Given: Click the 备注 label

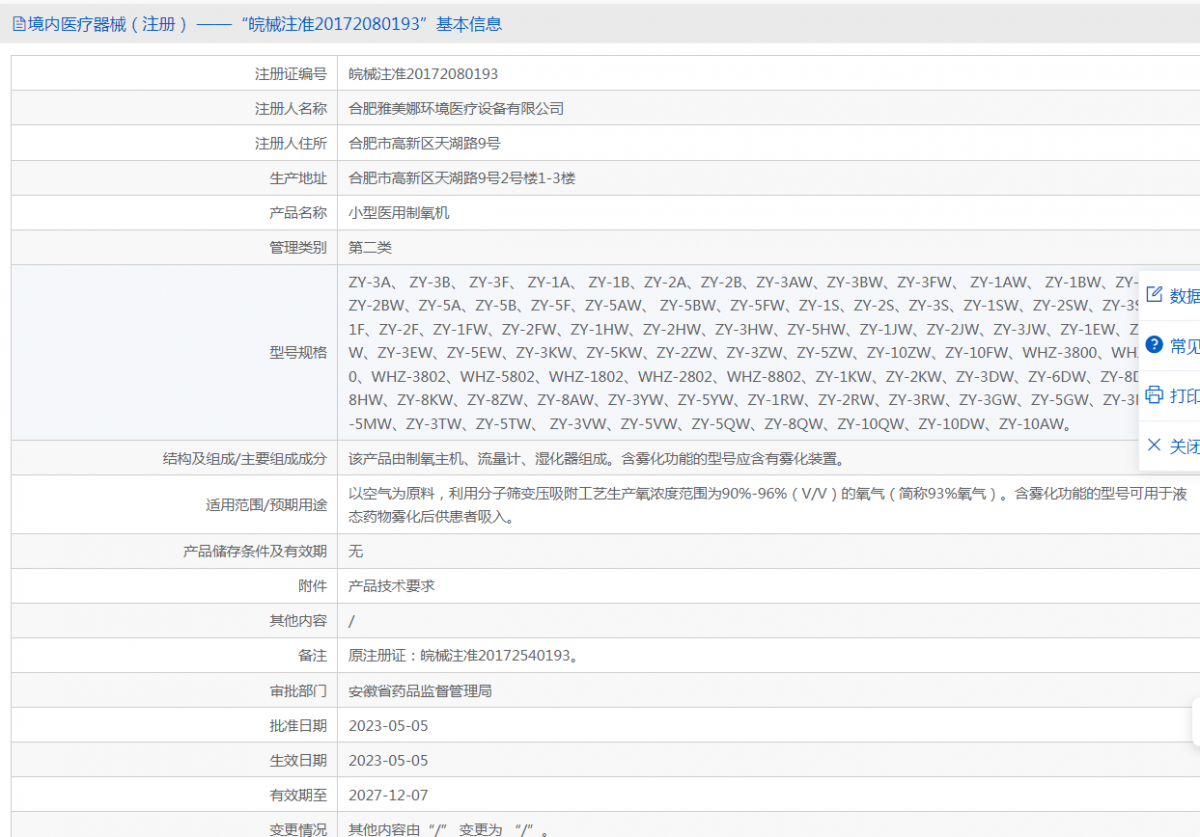Looking at the screenshot, I should 312,656.
